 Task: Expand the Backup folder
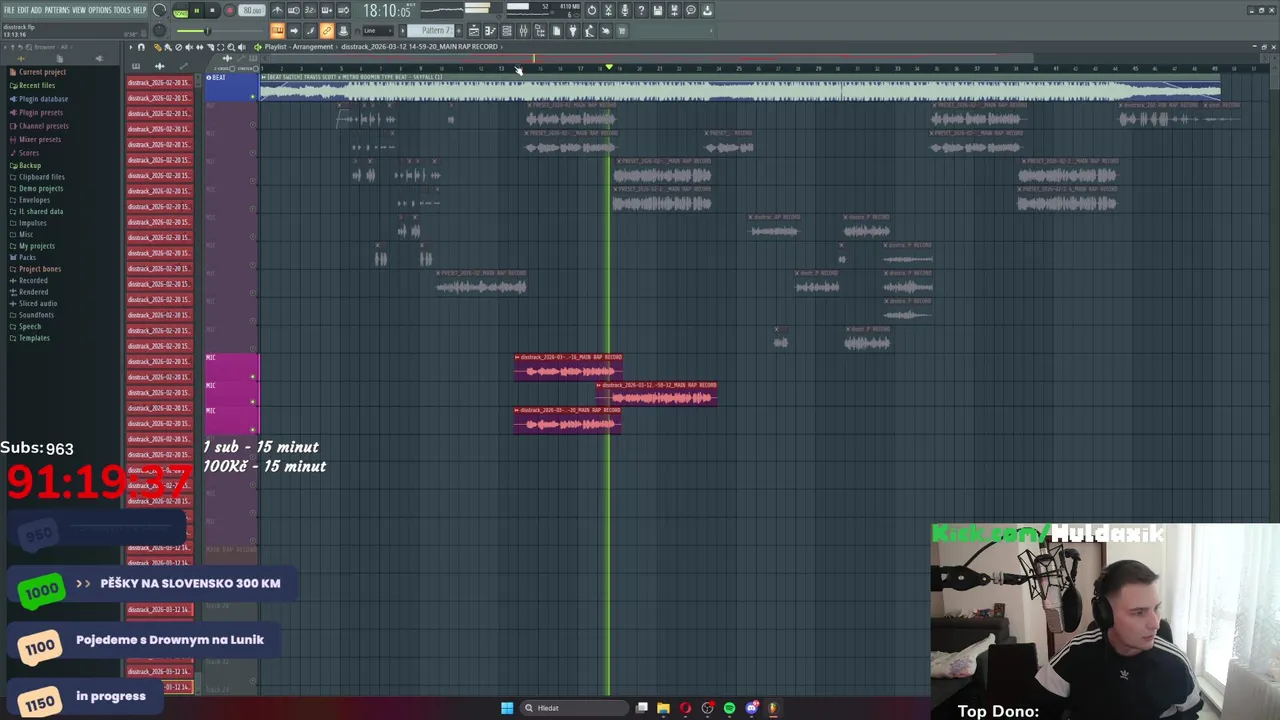(x=30, y=165)
